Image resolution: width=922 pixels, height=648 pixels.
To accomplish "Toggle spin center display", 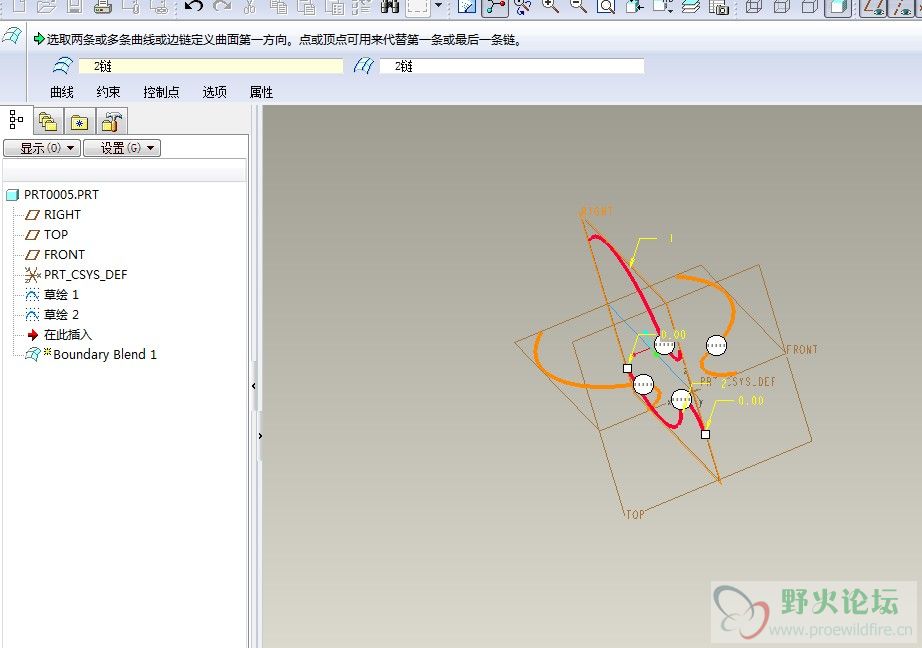I will 495,6.
